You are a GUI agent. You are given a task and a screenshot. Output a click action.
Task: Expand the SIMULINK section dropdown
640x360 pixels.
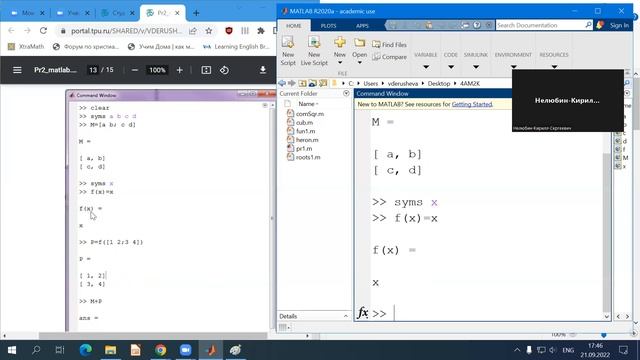click(476, 67)
